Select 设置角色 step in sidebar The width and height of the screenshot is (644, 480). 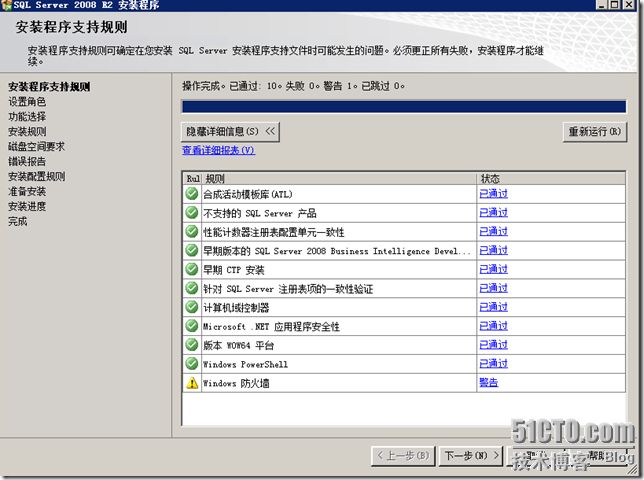pos(27,101)
